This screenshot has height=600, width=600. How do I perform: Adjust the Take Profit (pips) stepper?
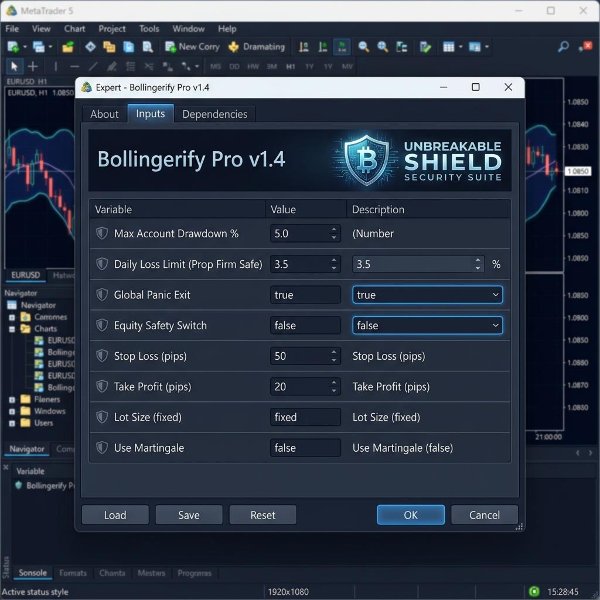pos(334,386)
